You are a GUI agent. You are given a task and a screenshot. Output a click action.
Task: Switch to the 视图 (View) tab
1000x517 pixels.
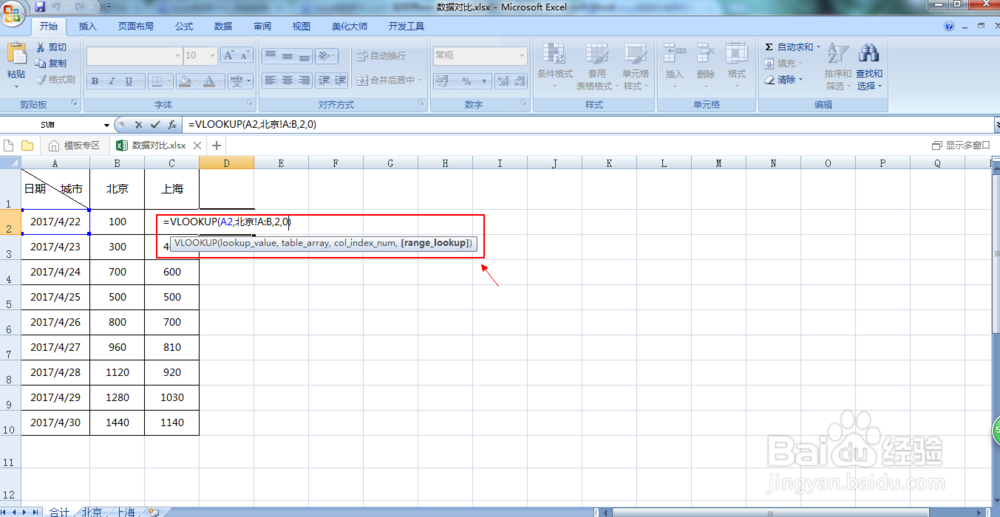[x=301, y=26]
